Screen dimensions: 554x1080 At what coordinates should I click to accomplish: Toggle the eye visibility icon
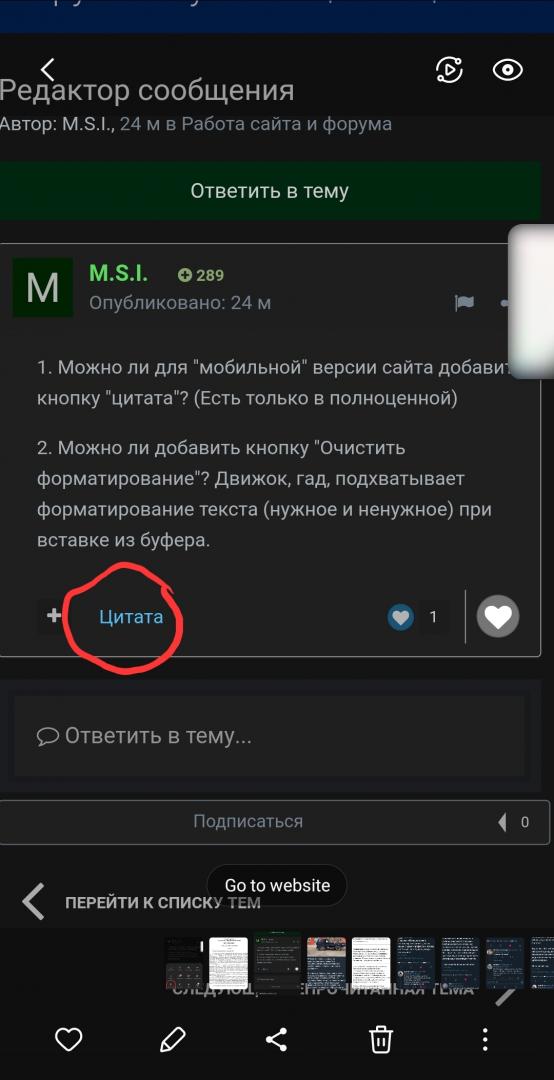pos(508,70)
